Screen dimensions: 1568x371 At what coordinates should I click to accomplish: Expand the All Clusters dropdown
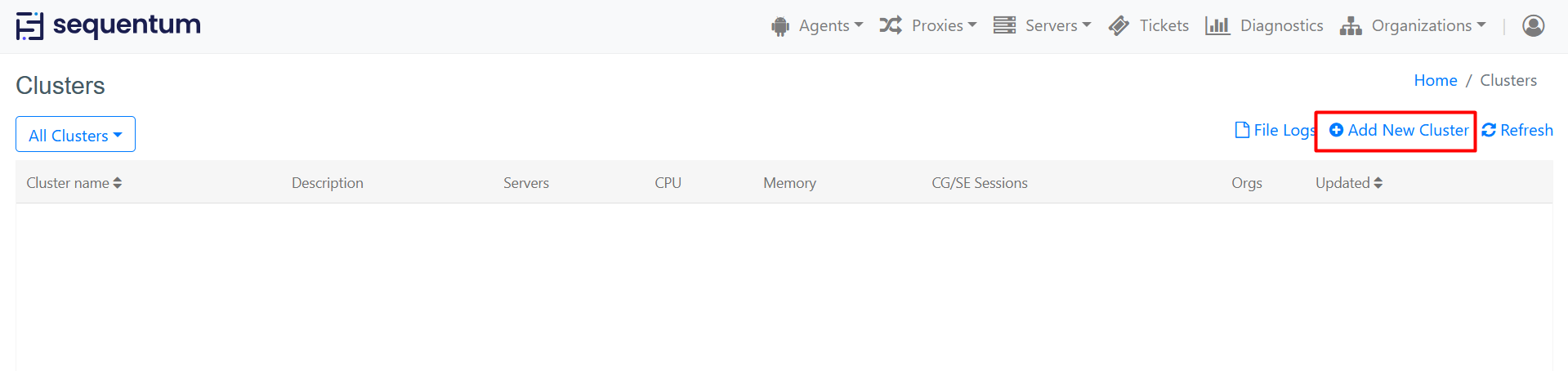tap(75, 135)
